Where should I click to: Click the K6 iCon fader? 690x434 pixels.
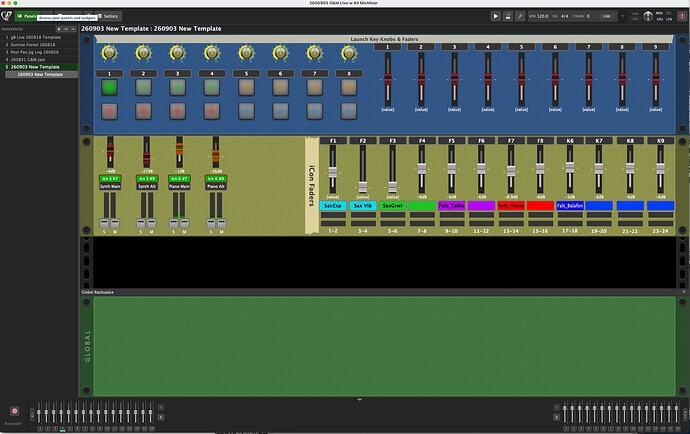click(x=570, y=171)
